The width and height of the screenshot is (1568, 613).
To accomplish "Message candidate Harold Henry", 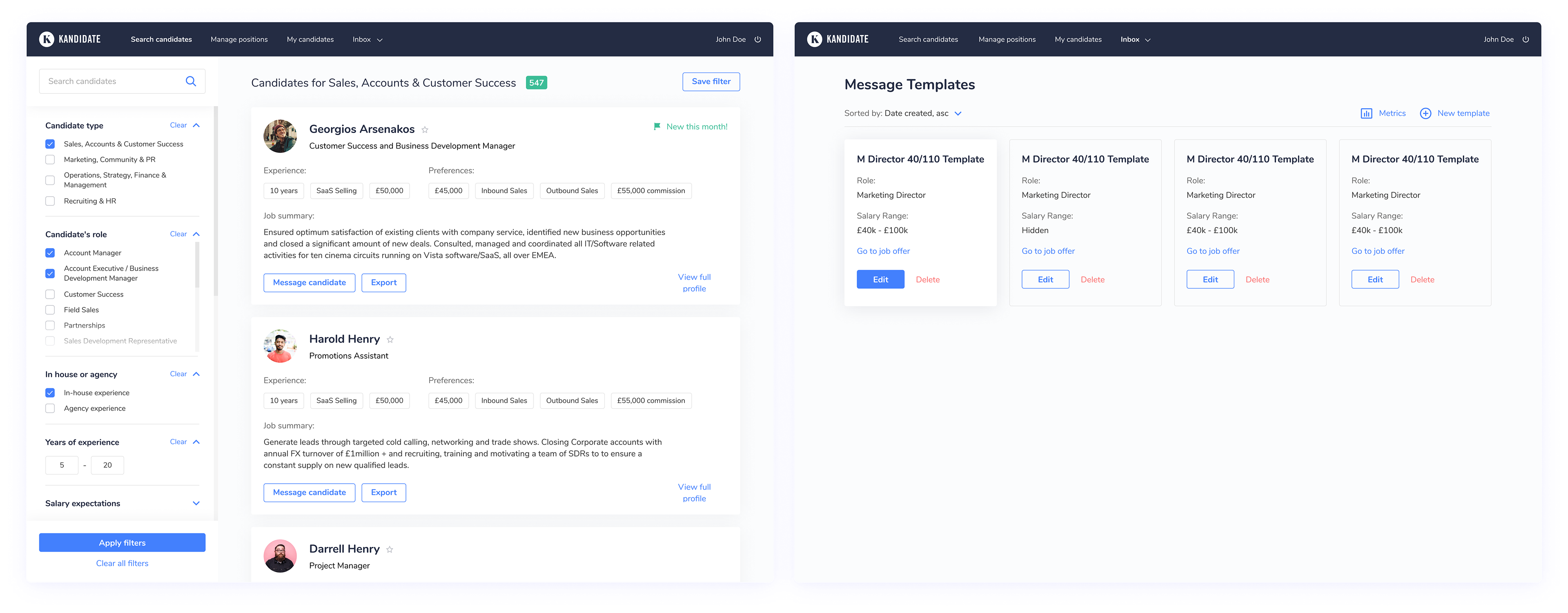I will 309,493.
